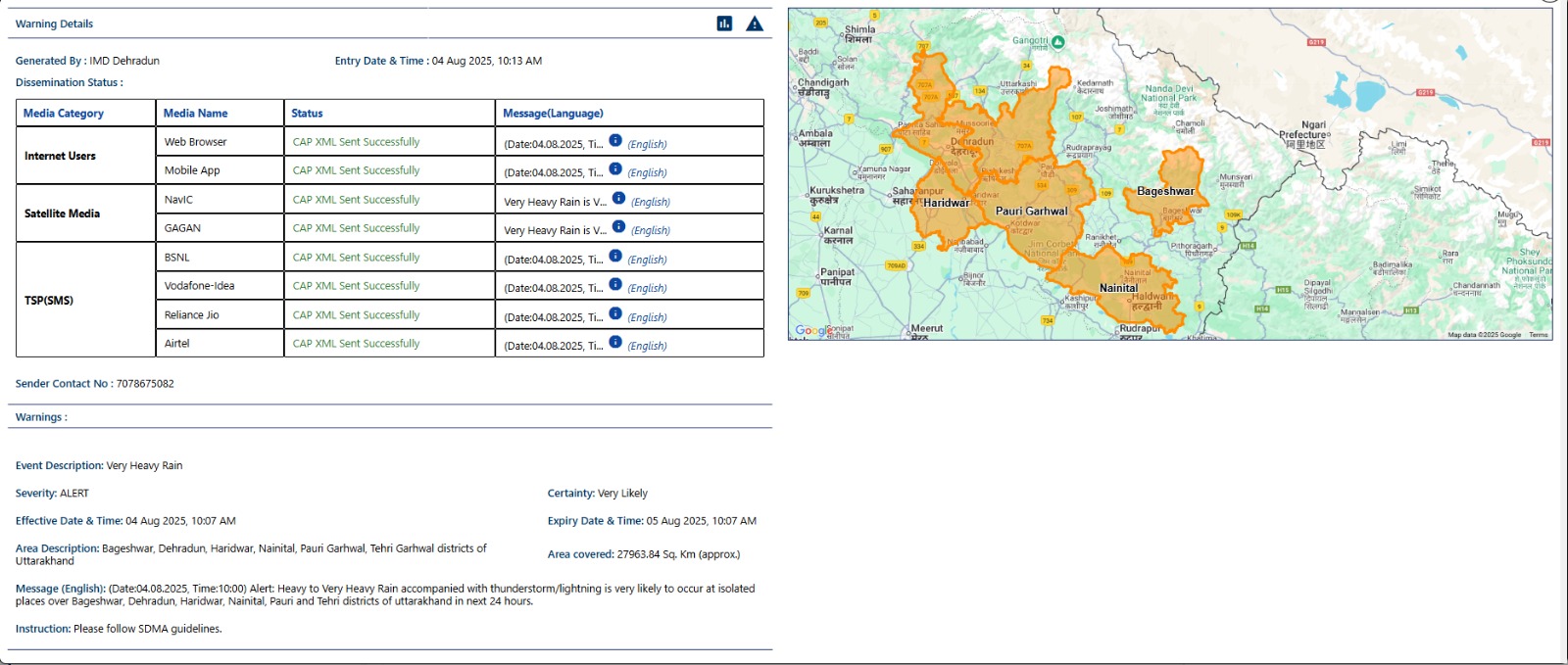Image resolution: width=1568 pixels, height=665 pixels.
Task: Click the Bageshwar district region on map
Action: click(x=1168, y=191)
